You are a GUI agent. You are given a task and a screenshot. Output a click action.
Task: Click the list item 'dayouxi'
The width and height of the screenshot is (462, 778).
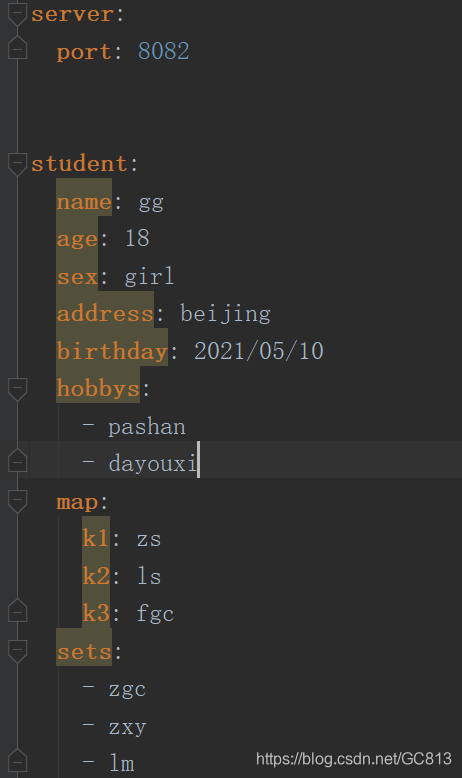coord(152,464)
